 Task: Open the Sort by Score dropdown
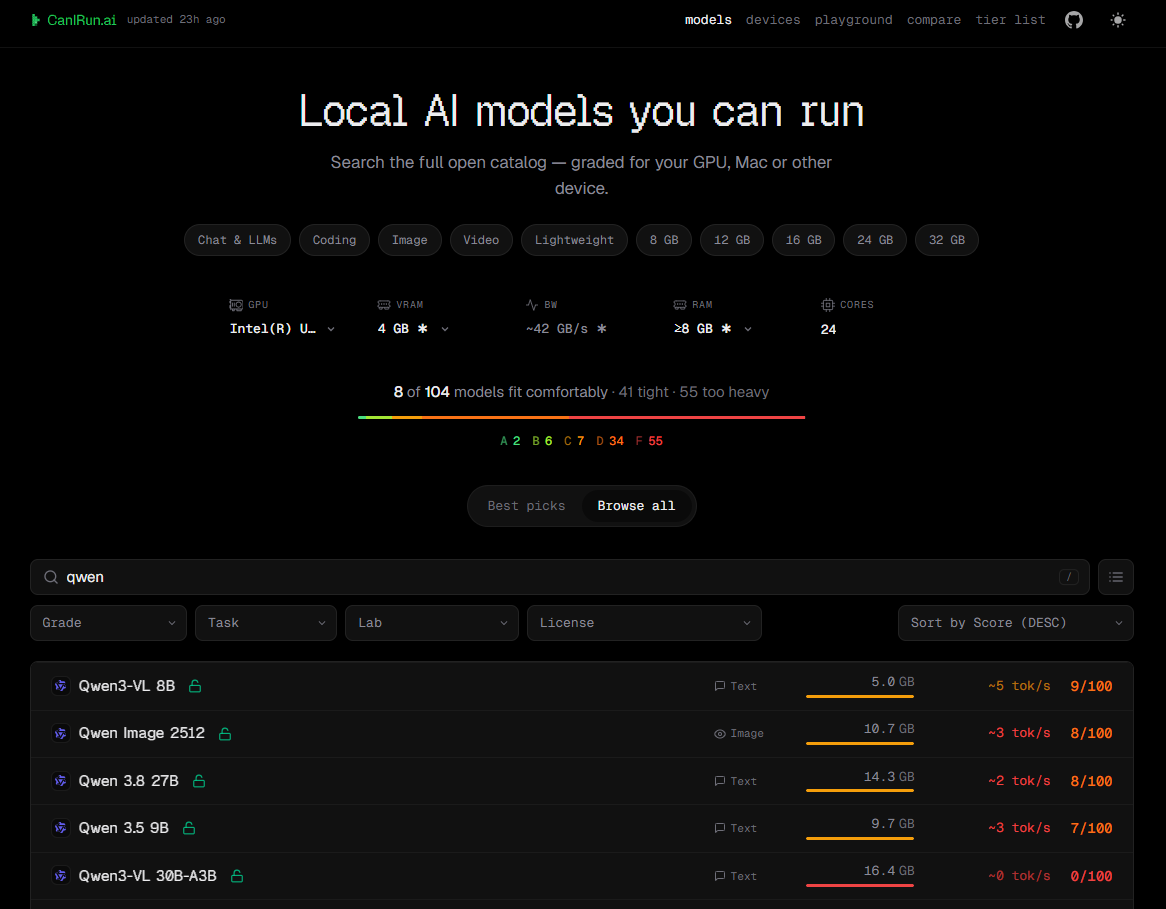1015,623
